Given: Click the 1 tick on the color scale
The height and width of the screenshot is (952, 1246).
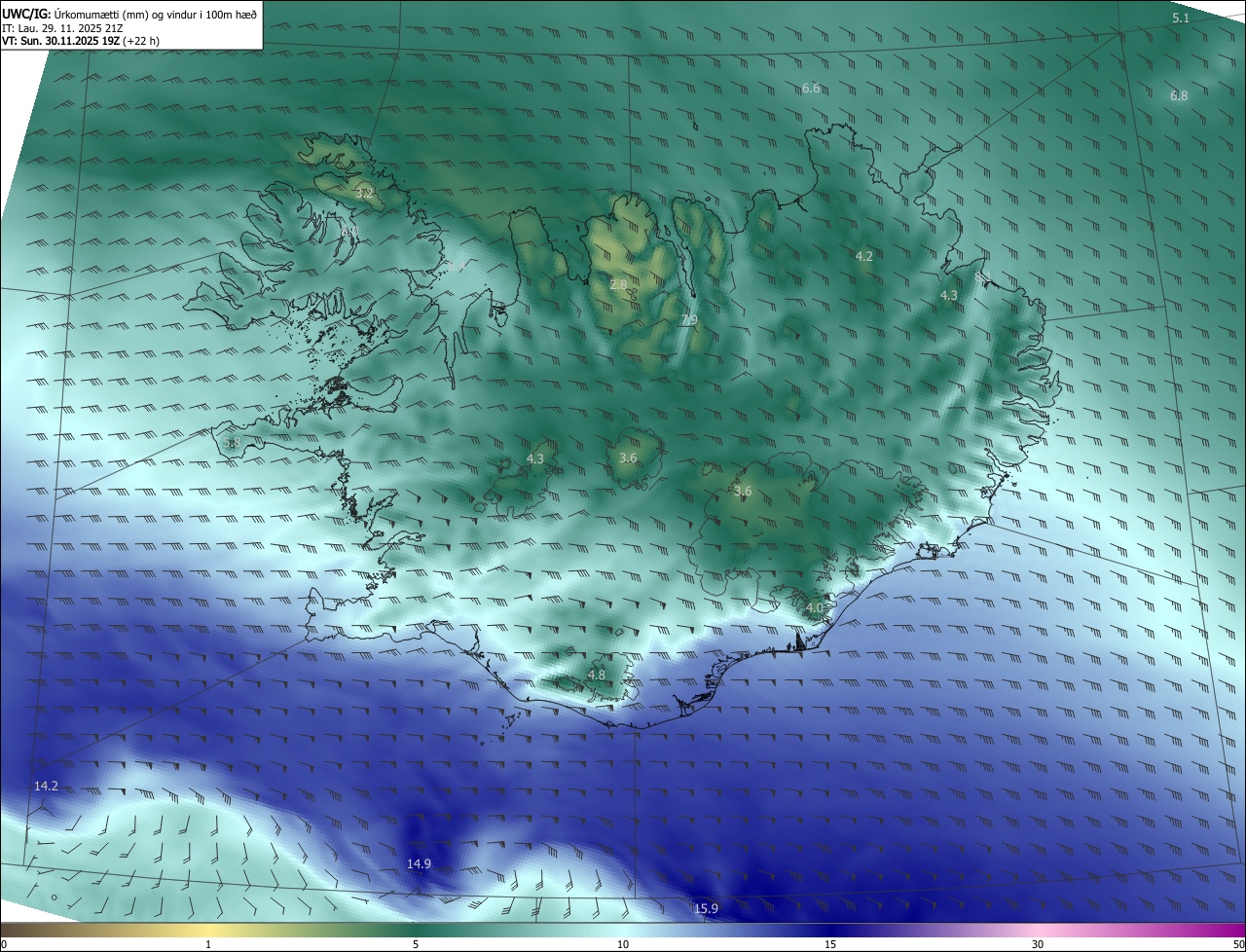Looking at the screenshot, I should tap(208, 944).
